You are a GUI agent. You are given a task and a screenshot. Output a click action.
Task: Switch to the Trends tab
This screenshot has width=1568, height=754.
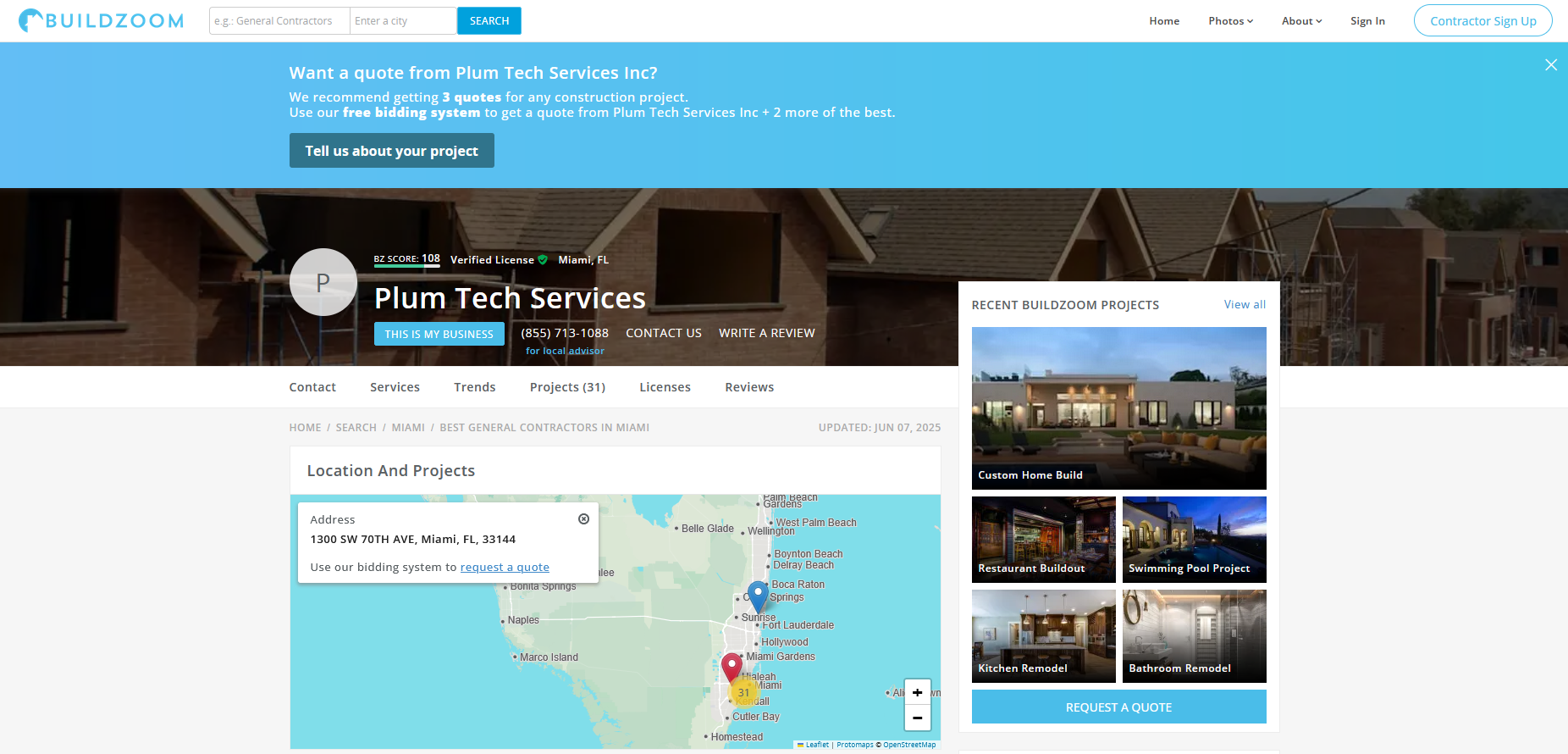coord(475,387)
